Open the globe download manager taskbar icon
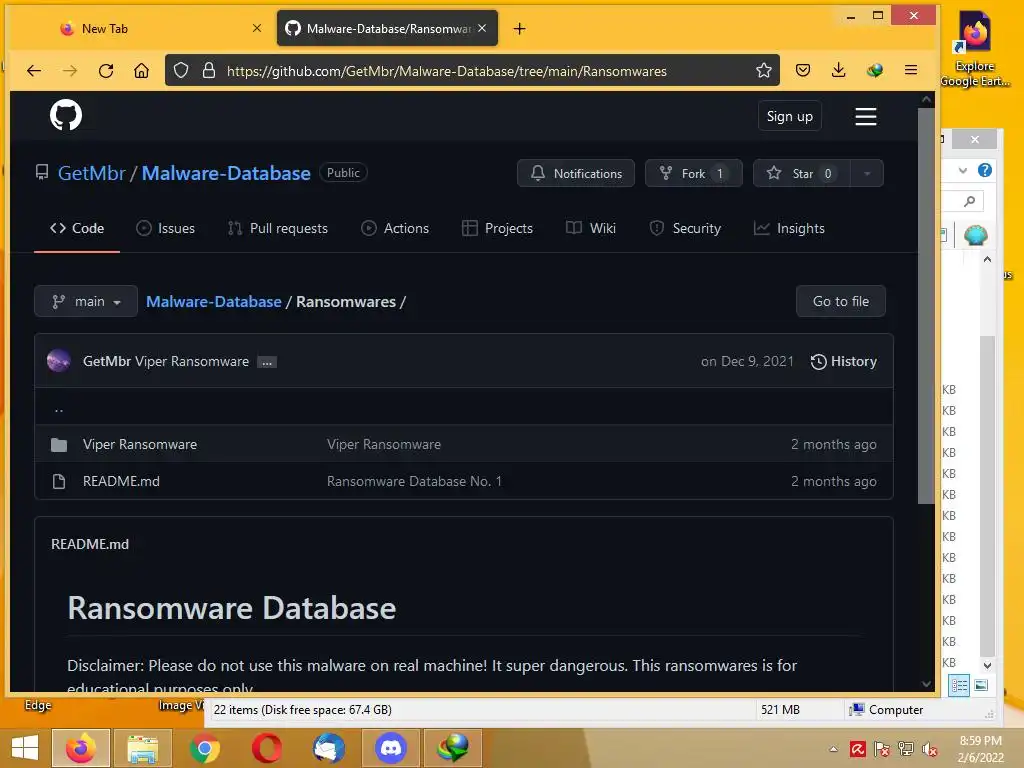Screen dimensions: 1024x768 453,748
